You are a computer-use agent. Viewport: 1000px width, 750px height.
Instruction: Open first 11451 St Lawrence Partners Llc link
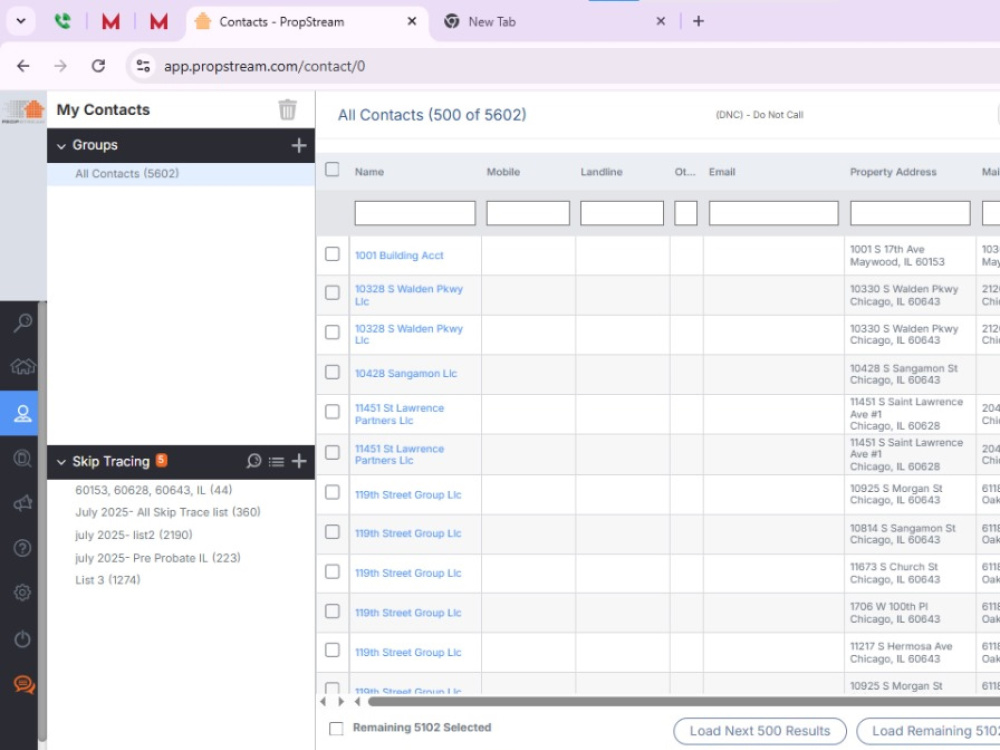(x=399, y=414)
